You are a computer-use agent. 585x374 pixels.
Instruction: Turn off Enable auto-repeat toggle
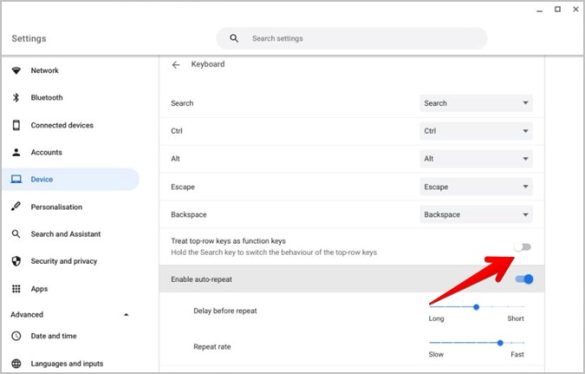524,279
